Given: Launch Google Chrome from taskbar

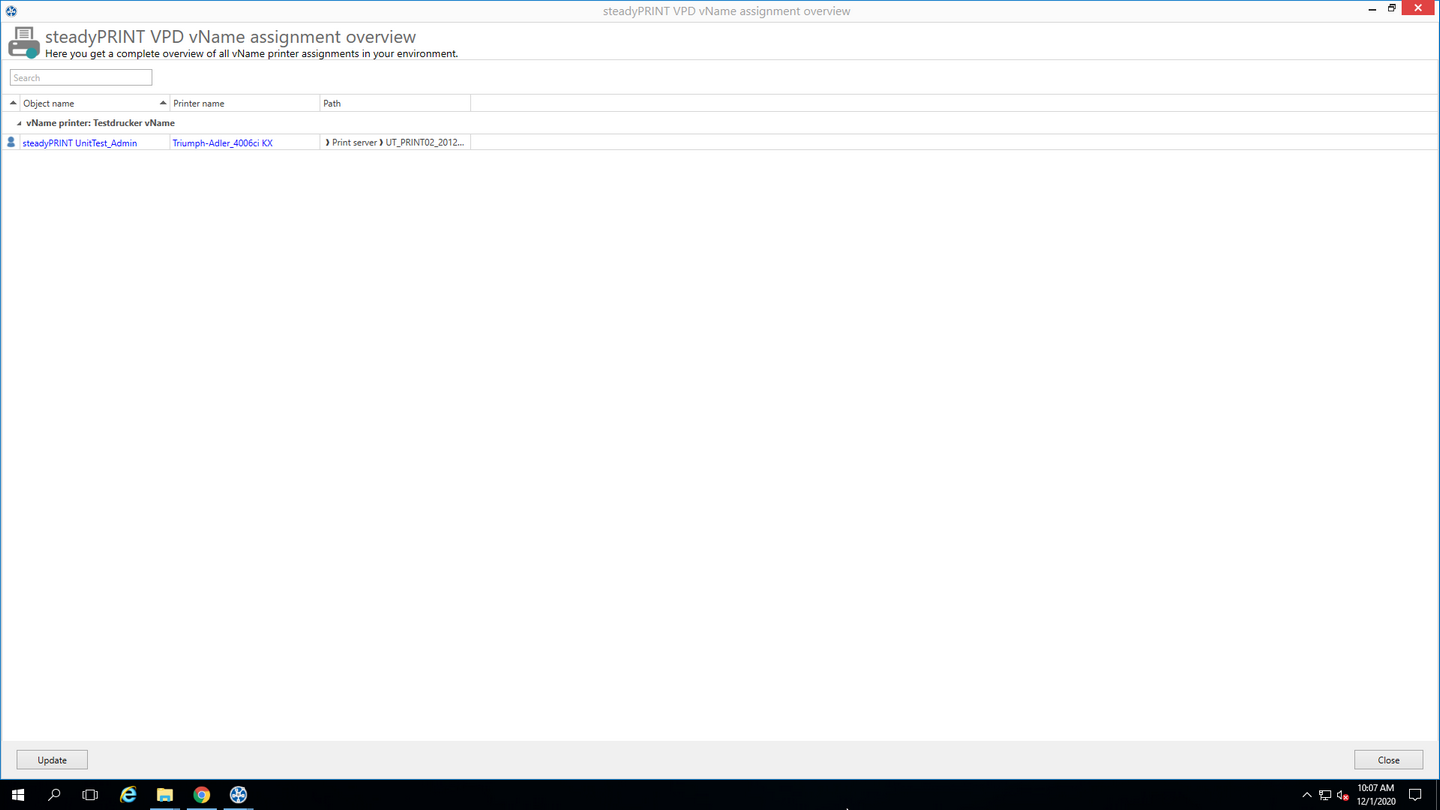Looking at the screenshot, I should tap(202, 795).
